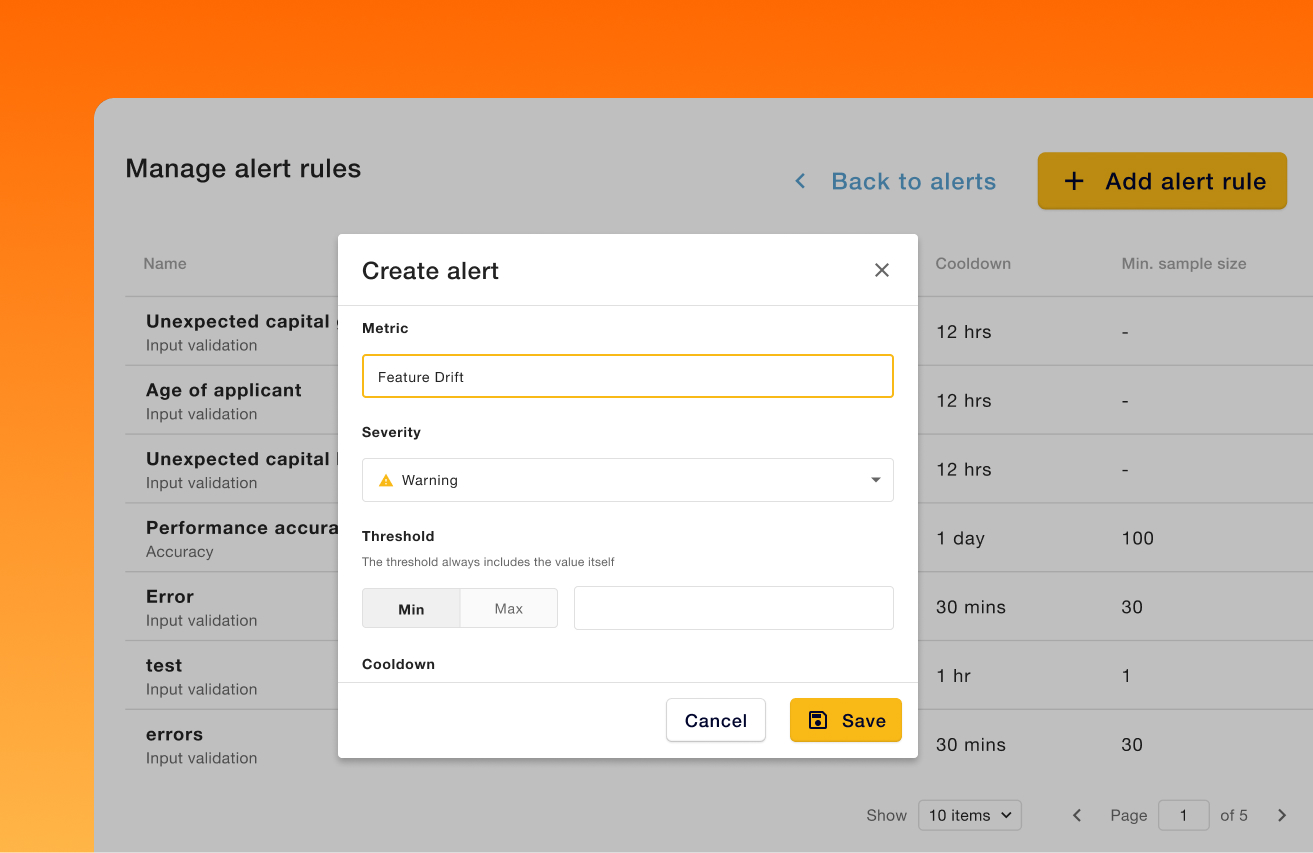Viewport: 1313px width, 853px height.
Task: Save the new alert
Action: click(x=845, y=720)
